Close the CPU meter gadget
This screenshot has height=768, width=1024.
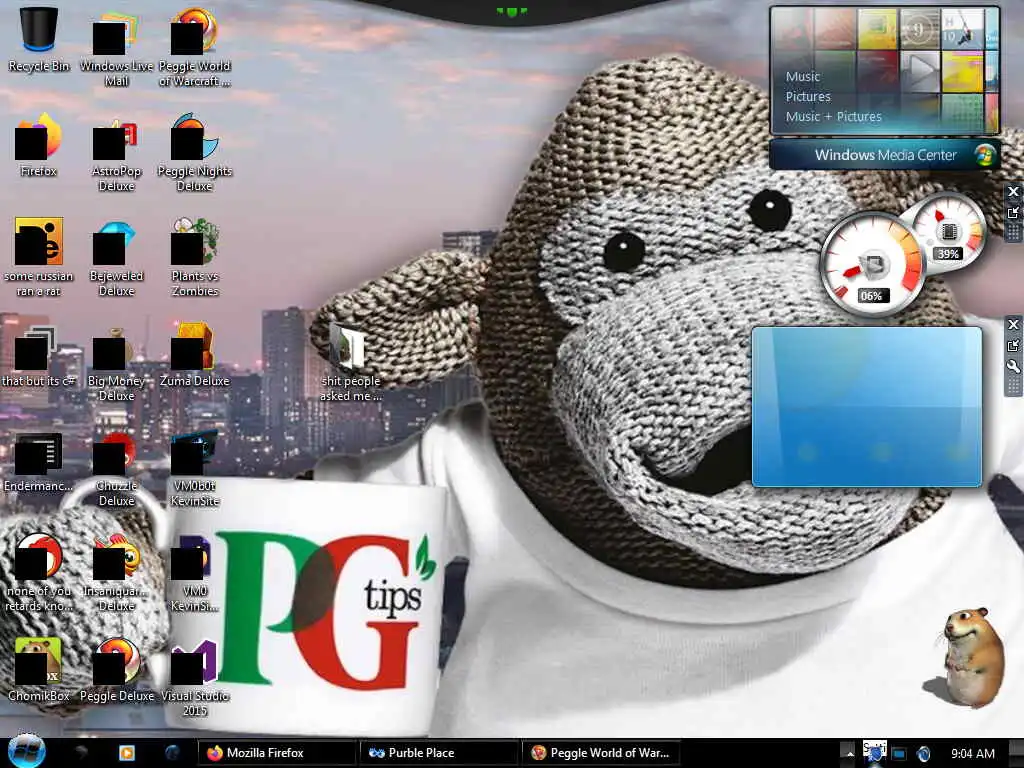[1013, 191]
